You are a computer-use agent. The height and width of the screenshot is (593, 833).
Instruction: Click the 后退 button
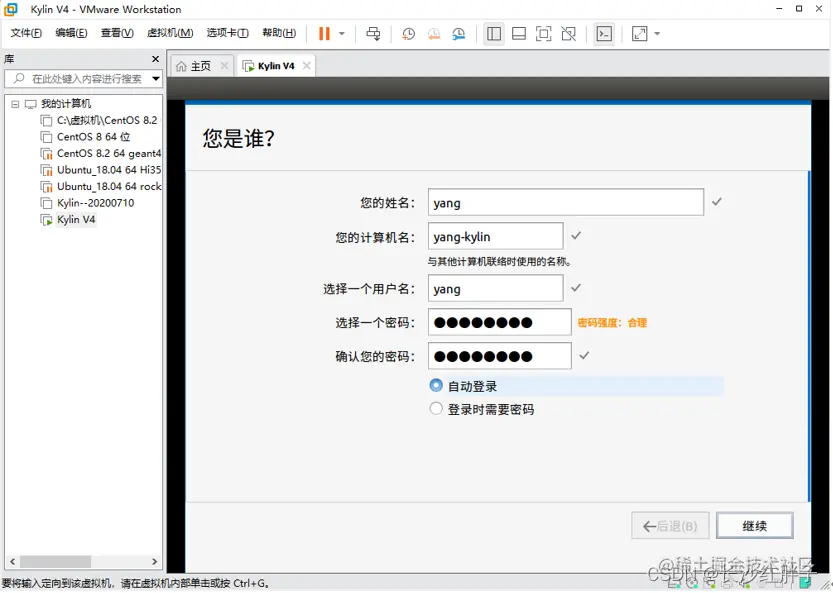pos(670,525)
